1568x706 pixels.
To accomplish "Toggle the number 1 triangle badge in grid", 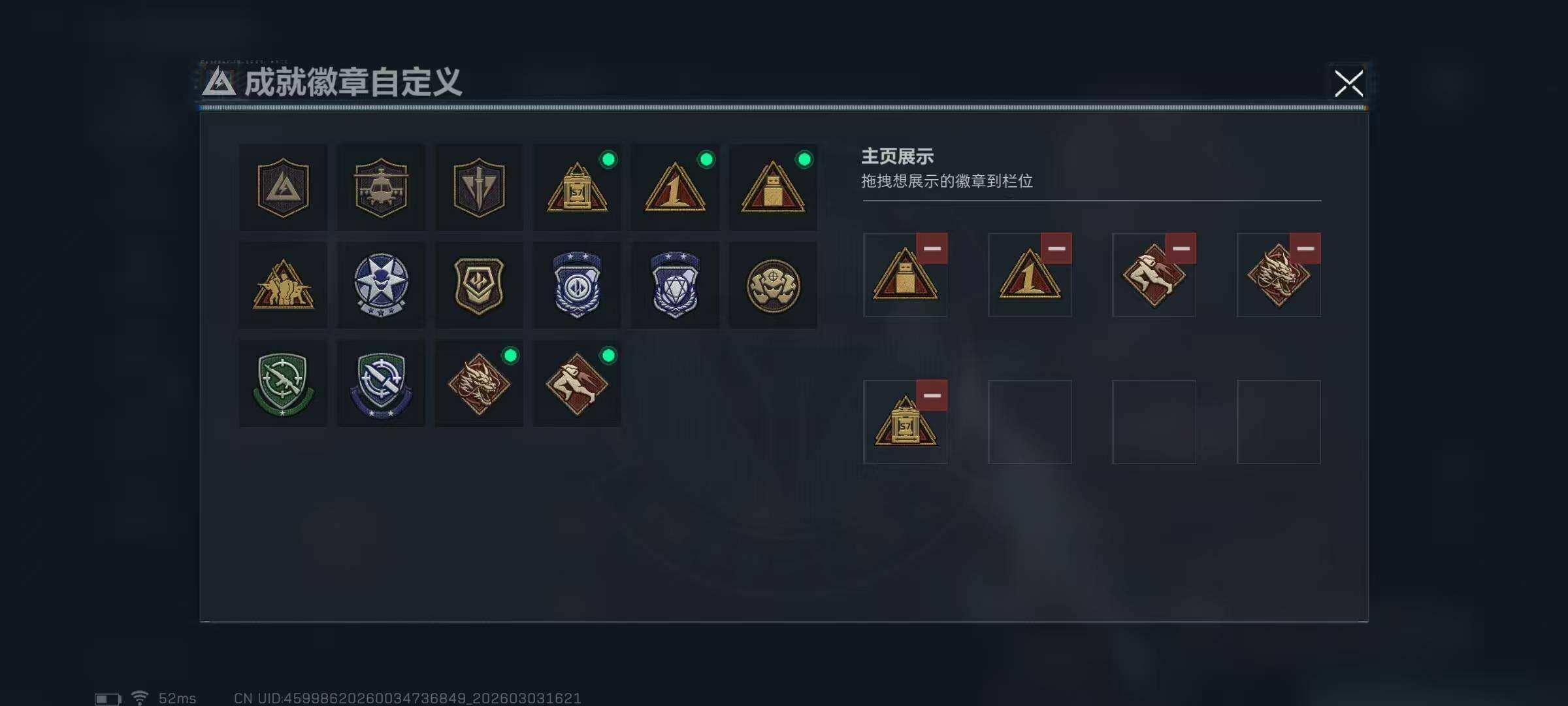I will (x=675, y=188).
